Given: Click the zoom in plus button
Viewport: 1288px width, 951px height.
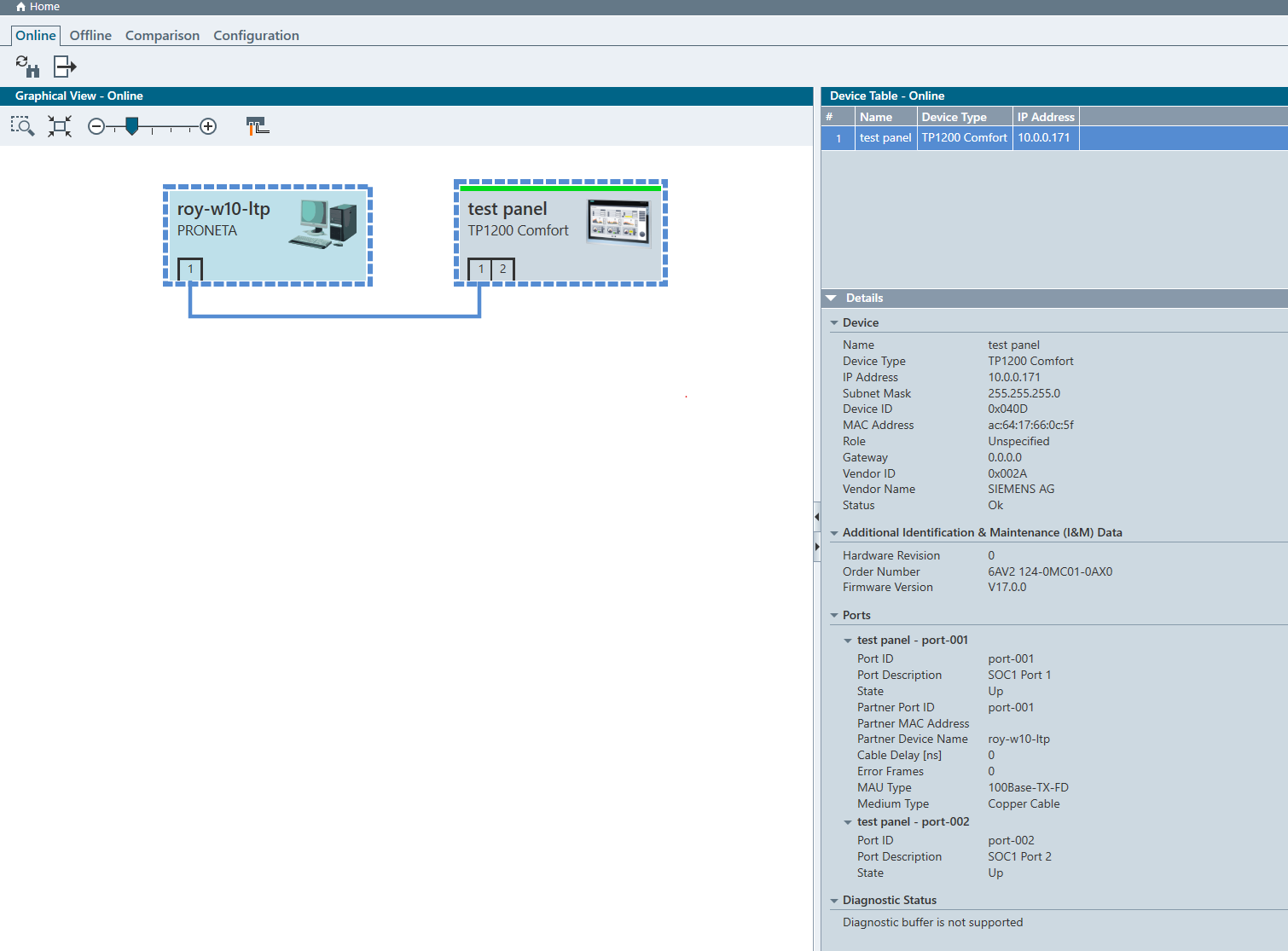Looking at the screenshot, I should [x=208, y=126].
